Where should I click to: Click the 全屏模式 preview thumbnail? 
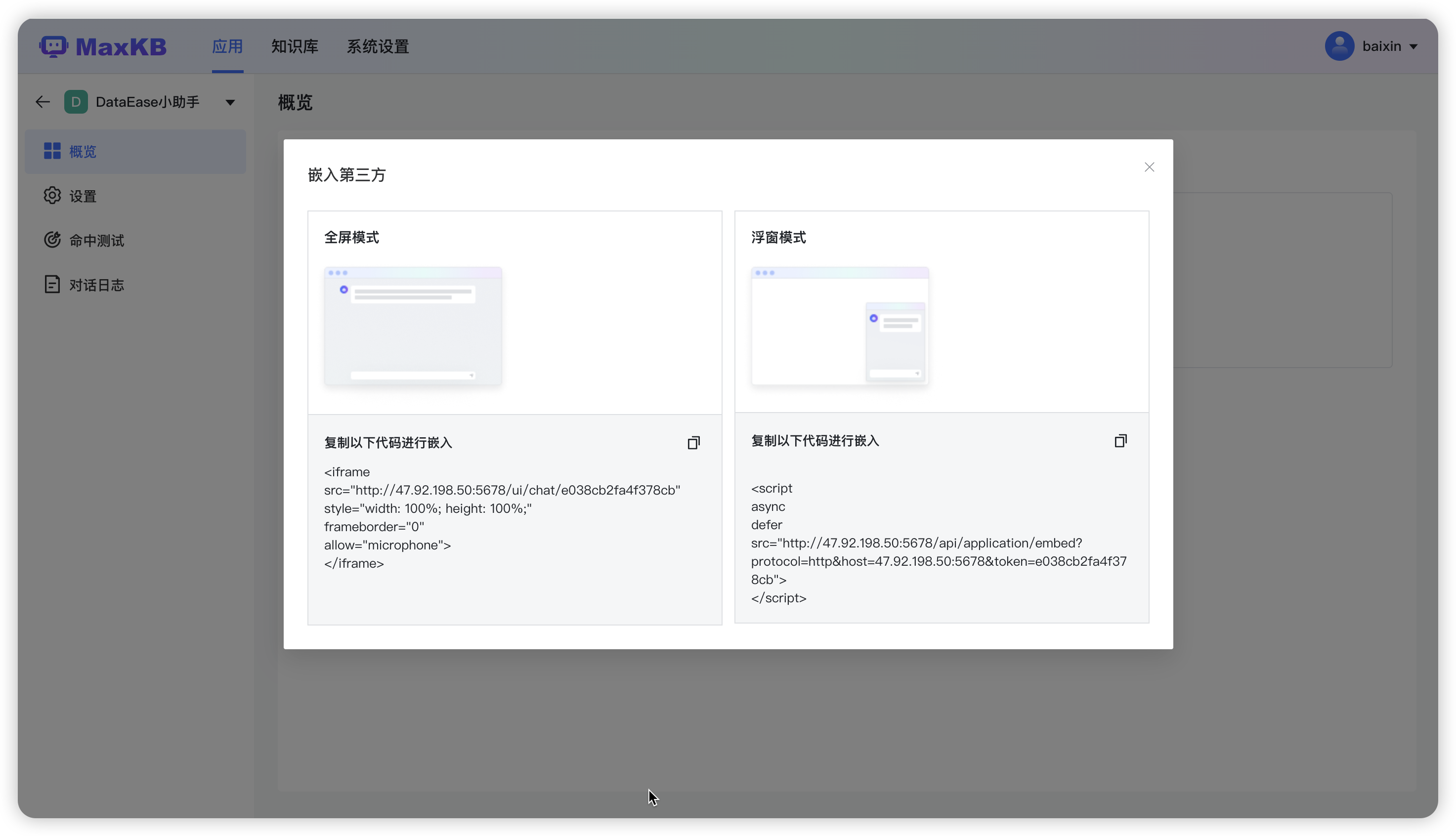pyautogui.click(x=413, y=326)
